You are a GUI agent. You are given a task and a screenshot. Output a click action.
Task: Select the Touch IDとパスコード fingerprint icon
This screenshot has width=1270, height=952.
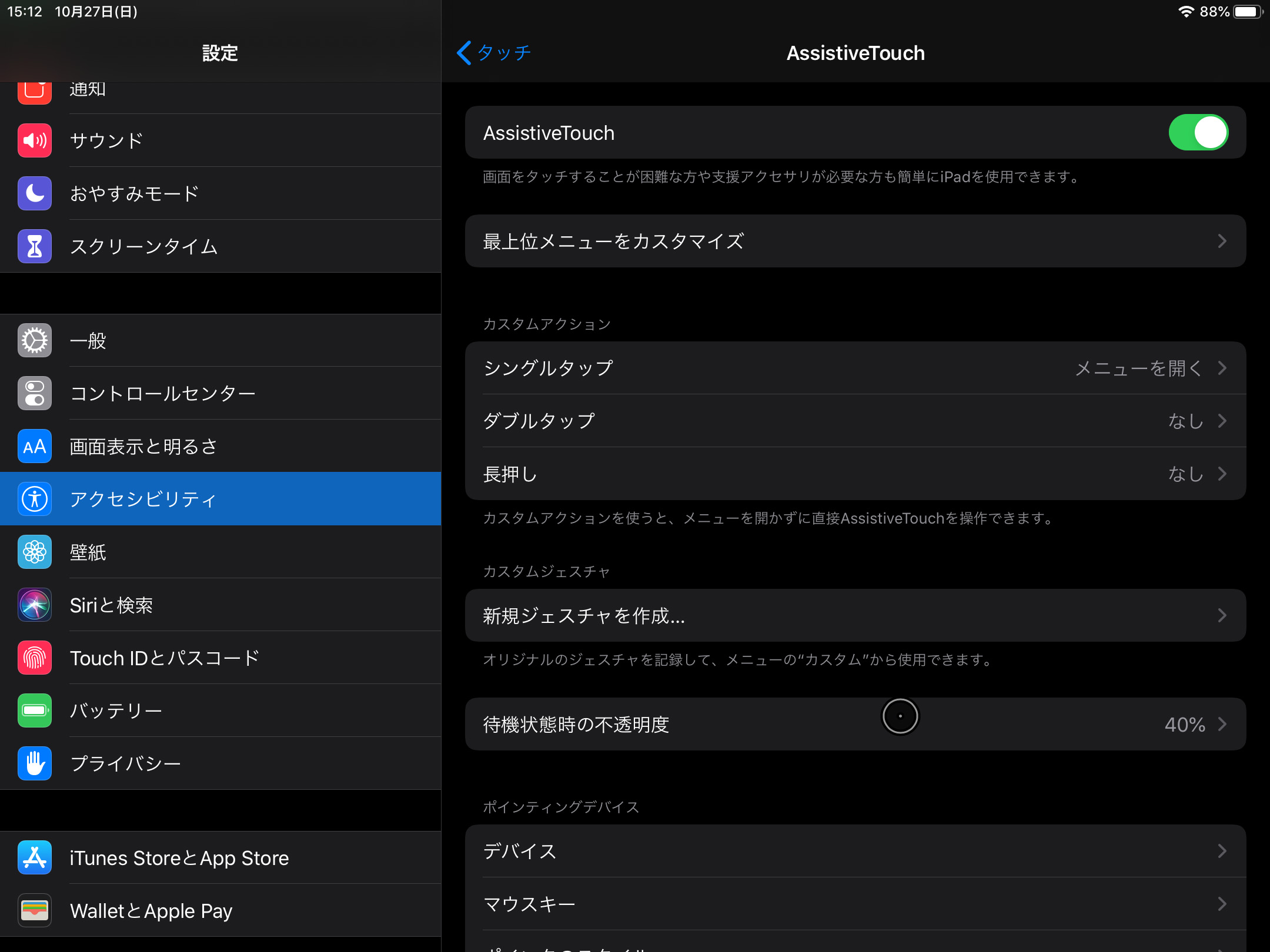[x=34, y=658]
